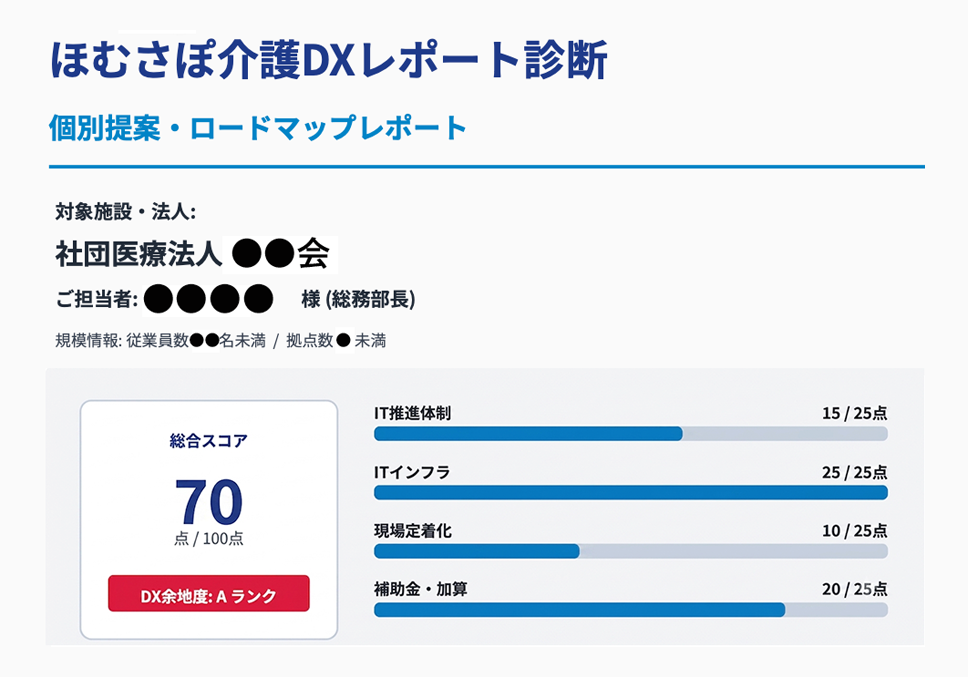This screenshot has height=677, width=968.
Task: Click the 10 / 25点 score value
Action: point(854,531)
